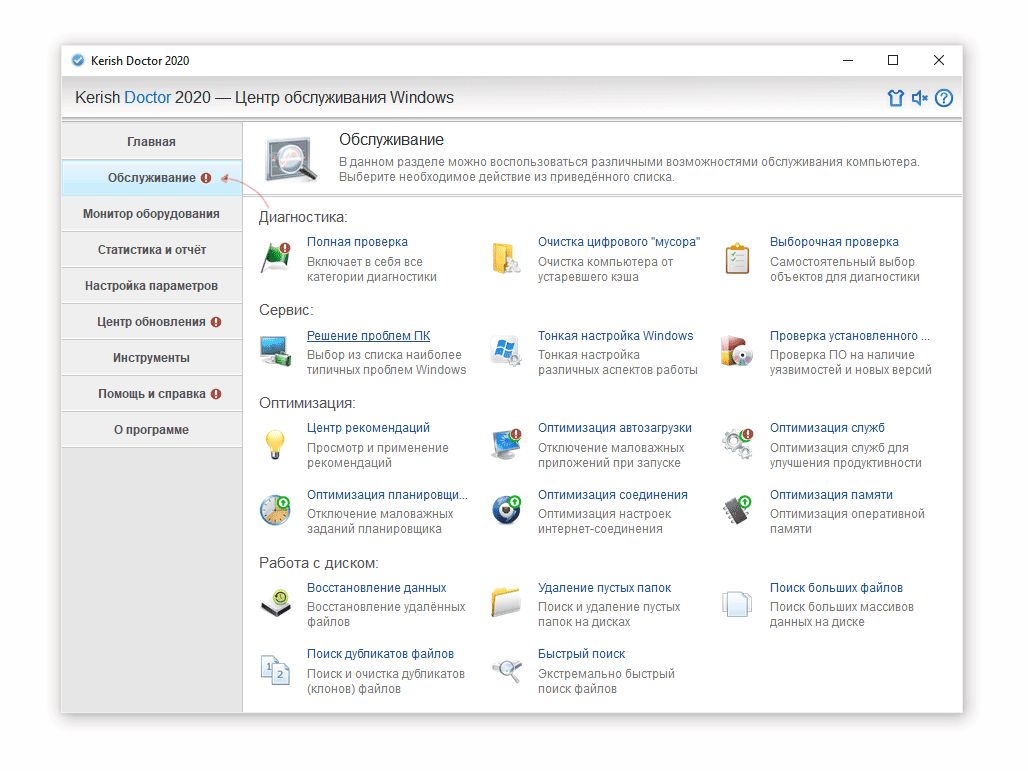Open help via question mark icon
Viewport: 1028px width, 771px height.
coord(944,98)
